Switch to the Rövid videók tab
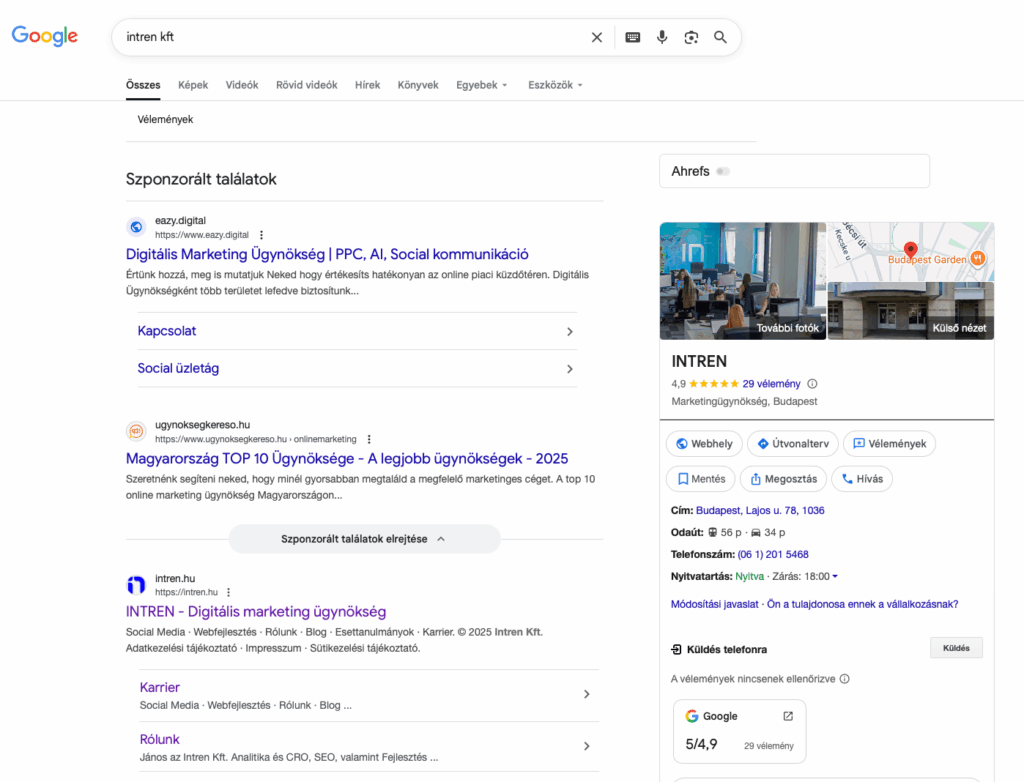The width and height of the screenshot is (1024, 782). point(306,85)
